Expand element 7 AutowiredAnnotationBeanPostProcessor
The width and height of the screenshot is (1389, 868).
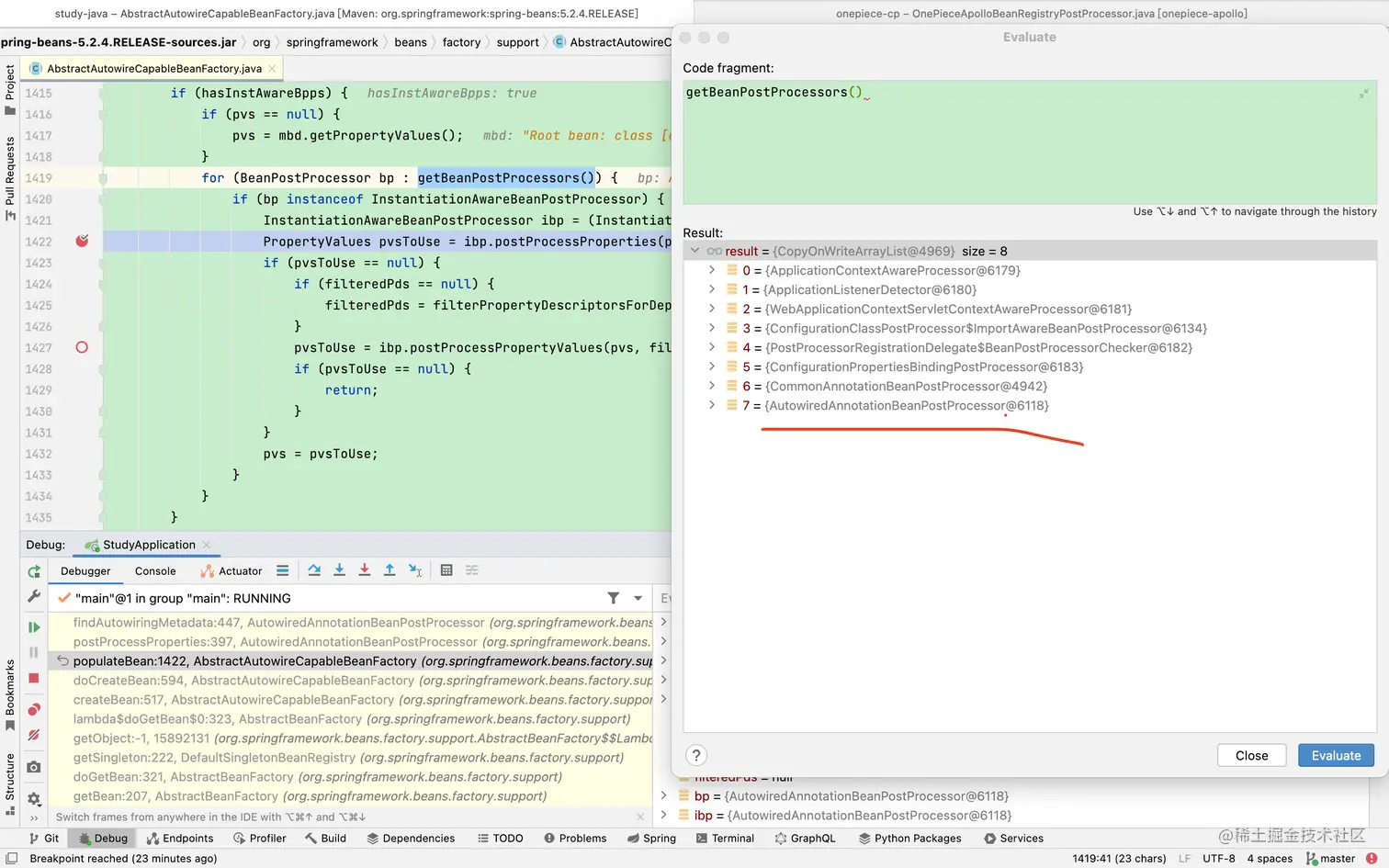pos(712,405)
